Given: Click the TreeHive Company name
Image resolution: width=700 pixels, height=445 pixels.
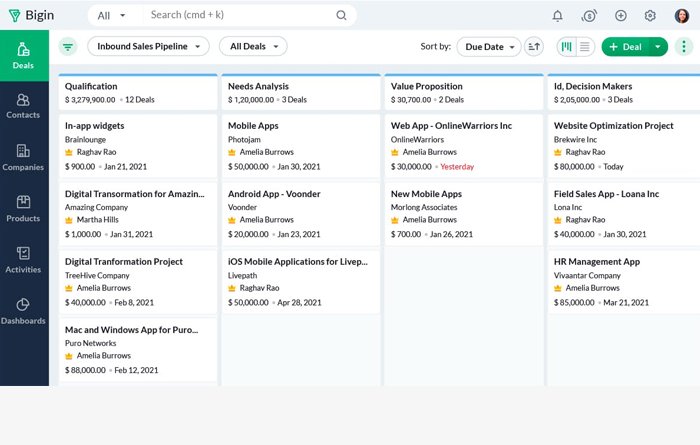Looking at the screenshot, I should pos(98,276).
